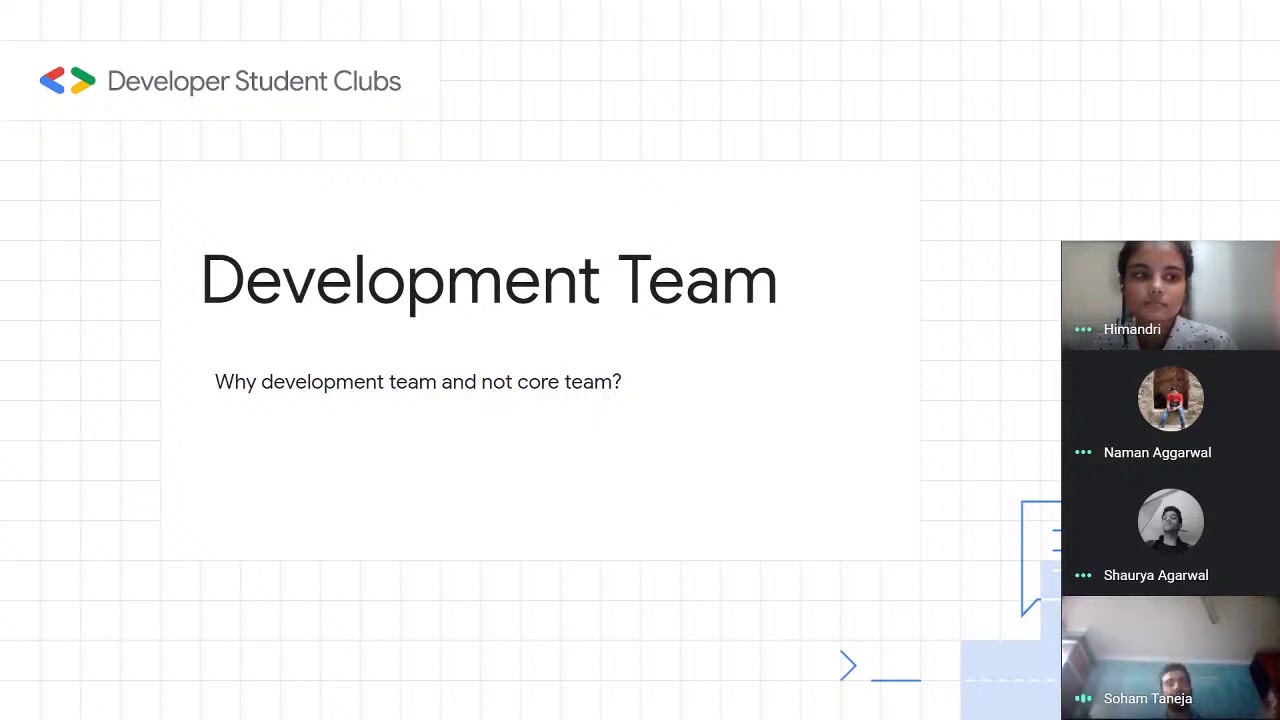Select the Development Team heading
This screenshot has width=1280, height=720.
coord(489,281)
